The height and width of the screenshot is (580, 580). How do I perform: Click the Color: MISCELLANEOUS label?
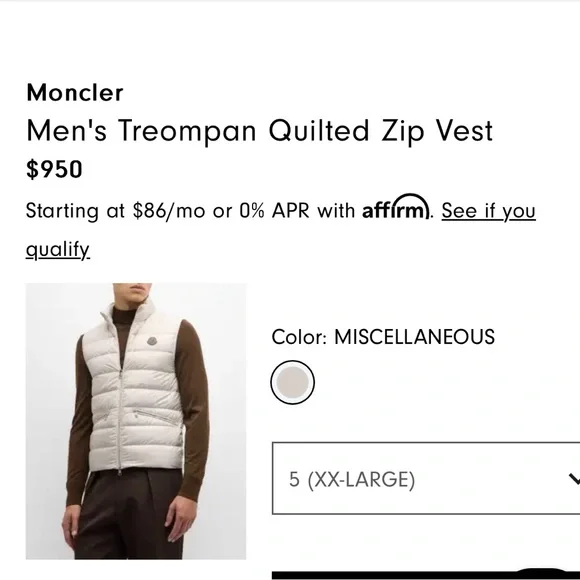point(383,337)
